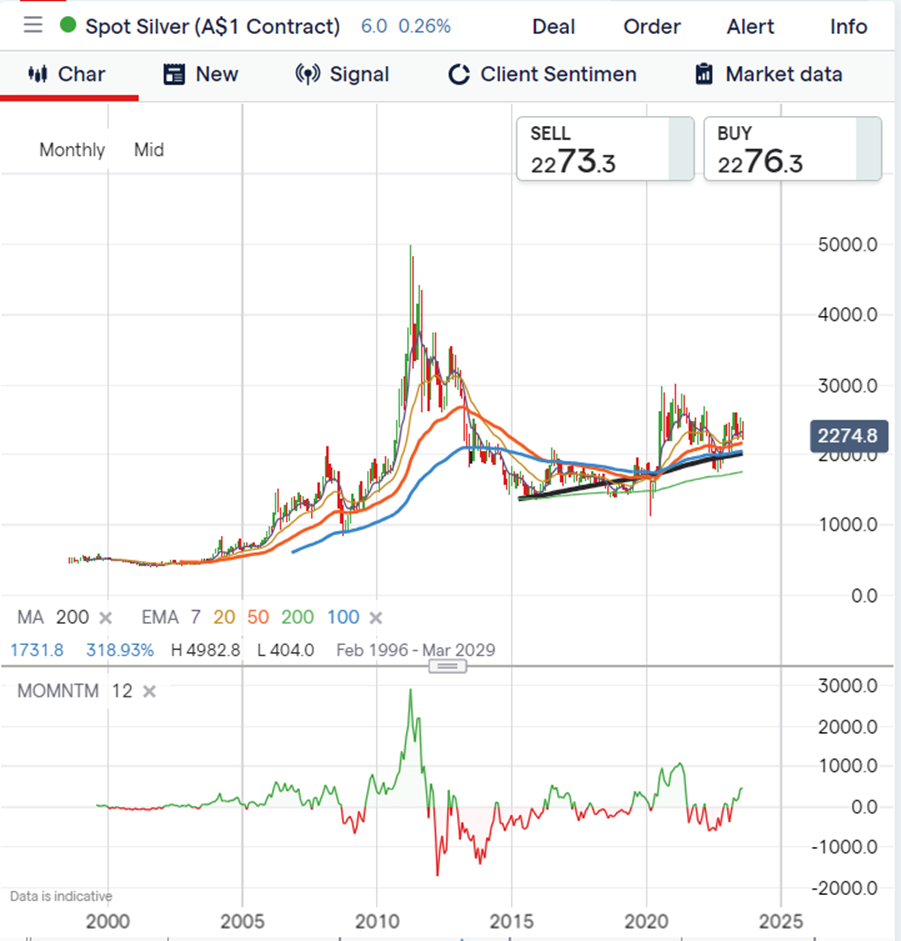
Task: Change the Monthly timeframe selector
Action: pyautogui.click(x=72, y=149)
